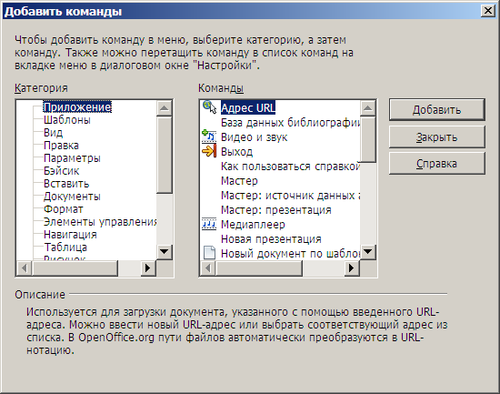Click category list vertical scrollbar thumb

(x=164, y=155)
